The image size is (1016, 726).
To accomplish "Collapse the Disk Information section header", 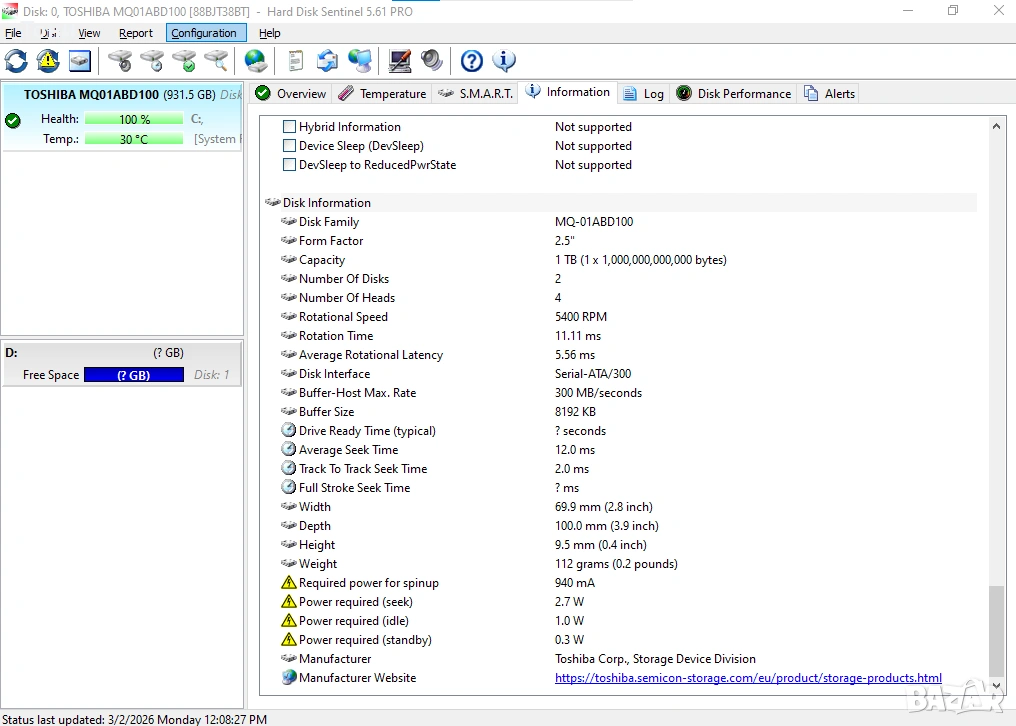I will pos(326,203).
